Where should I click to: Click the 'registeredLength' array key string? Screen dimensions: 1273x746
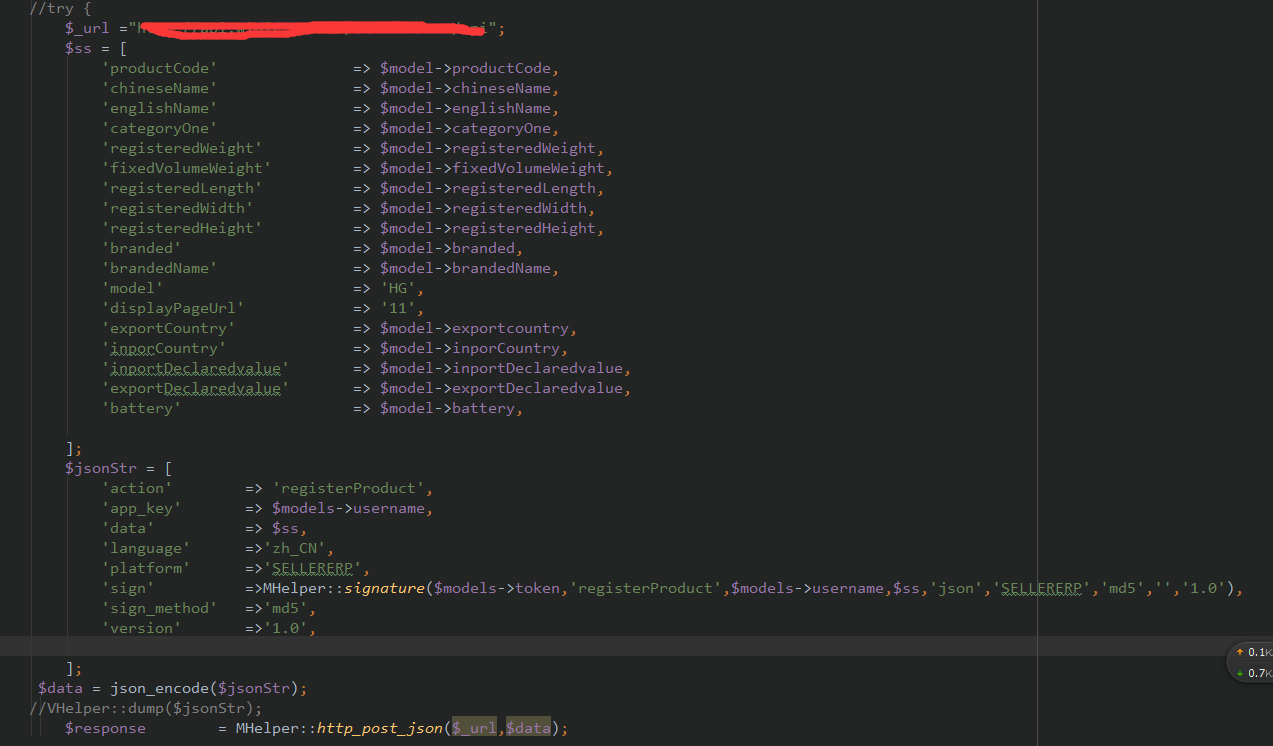tap(182, 188)
